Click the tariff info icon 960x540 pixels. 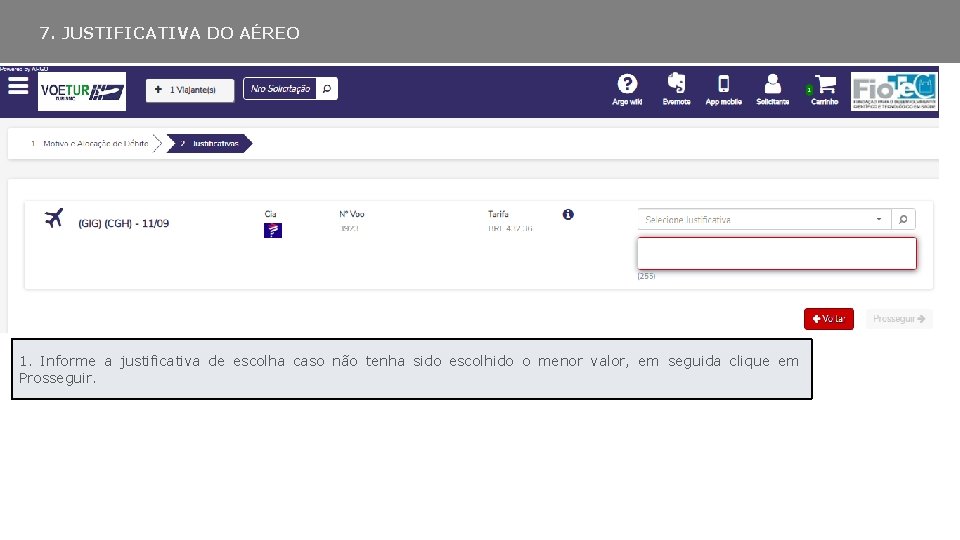coord(568,214)
